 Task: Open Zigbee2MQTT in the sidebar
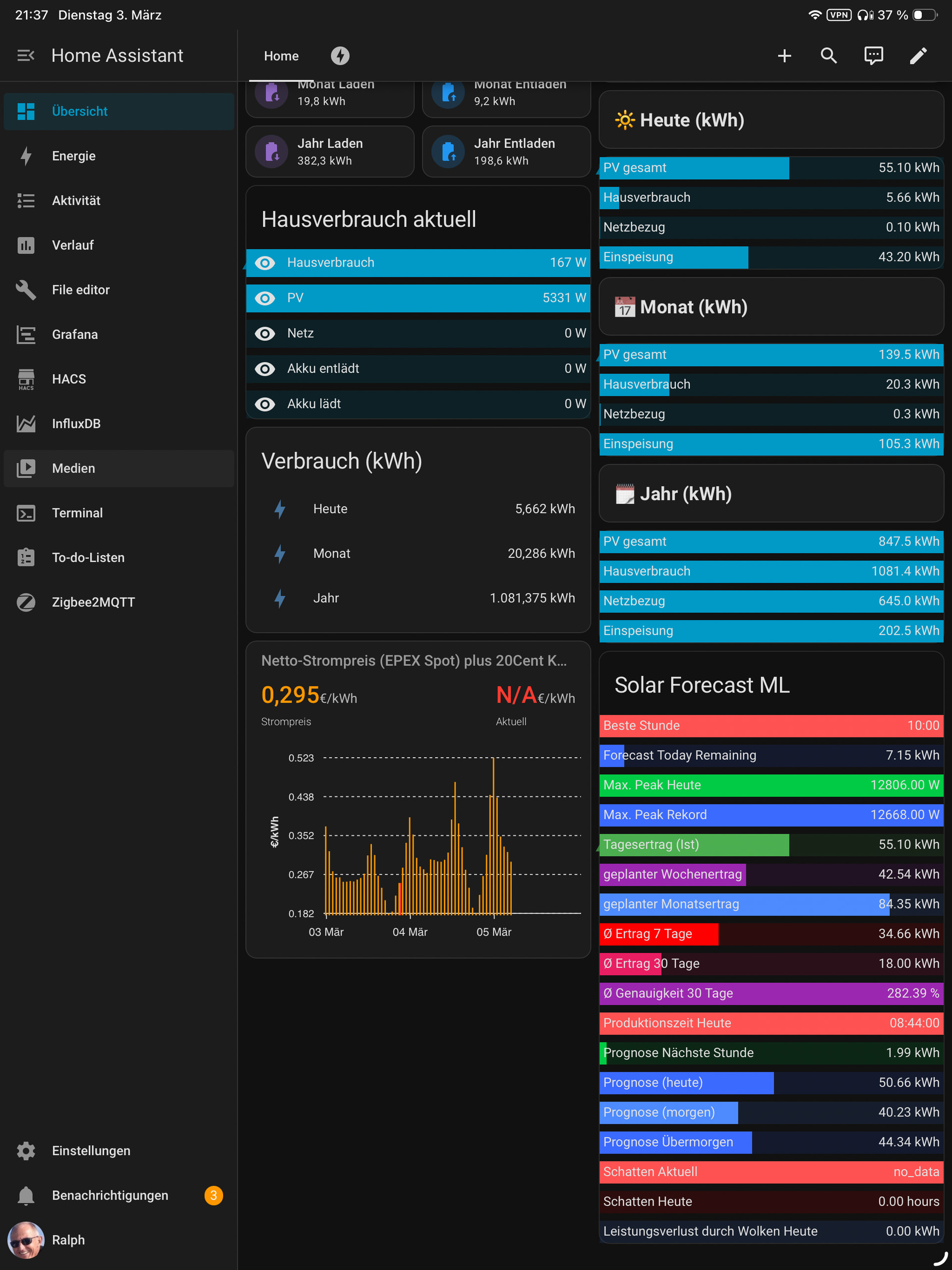[93, 602]
